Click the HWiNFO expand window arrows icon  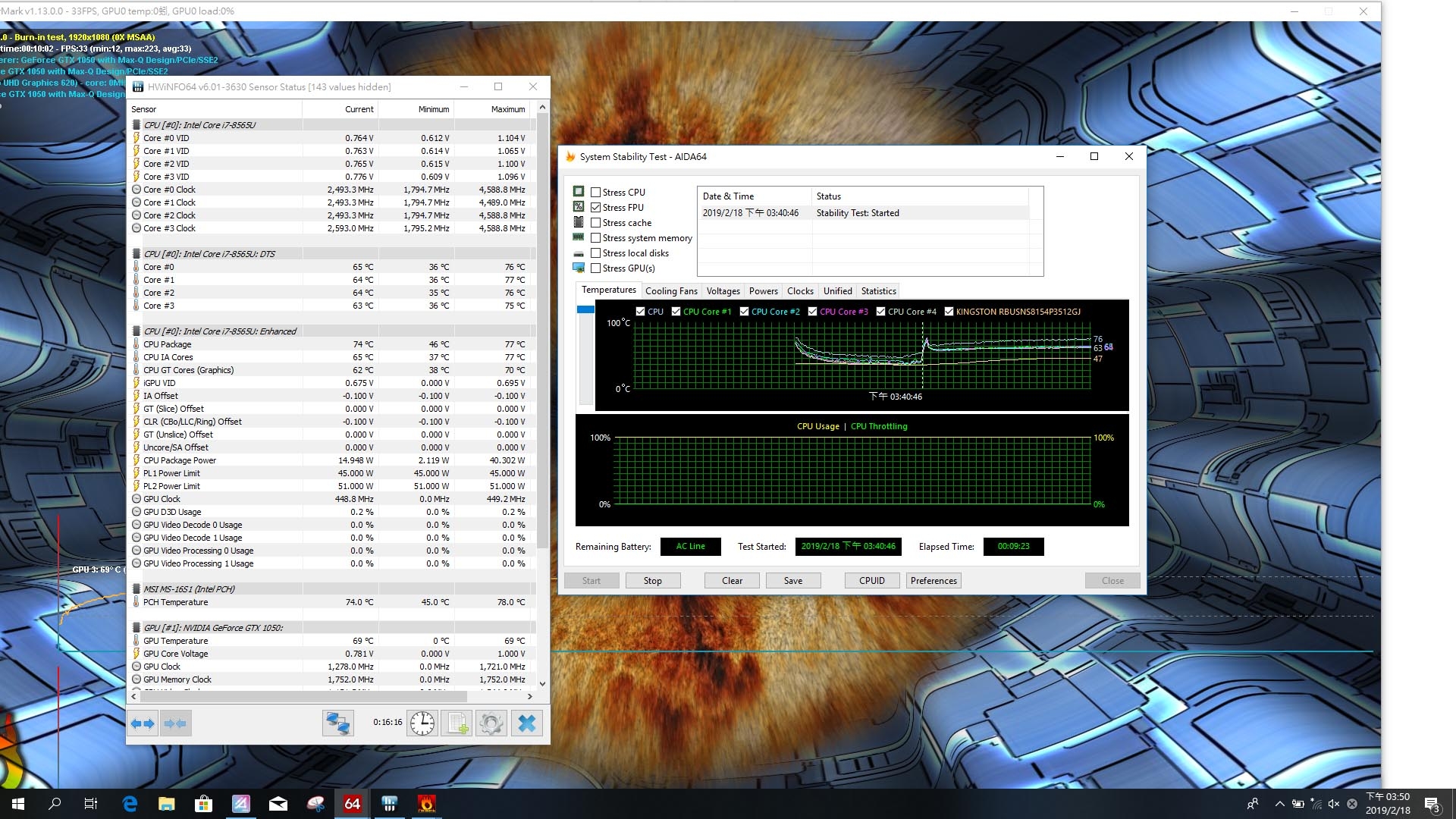click(143, 723)
